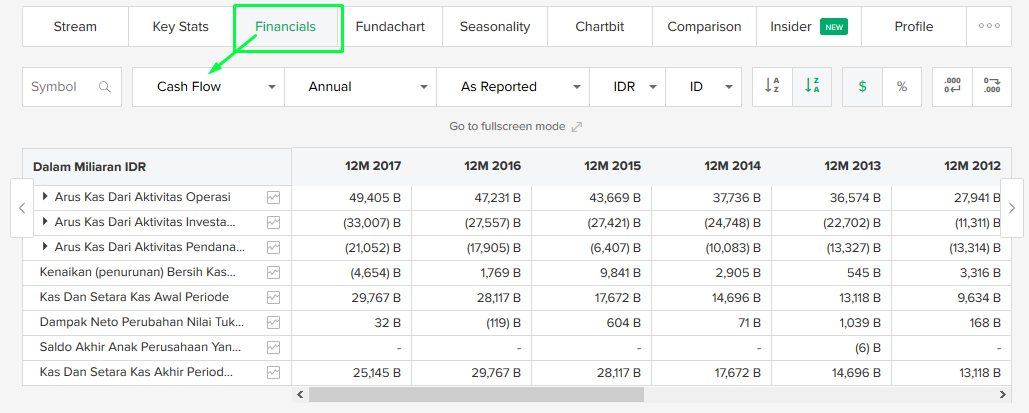Viewport: 1029px width, 413px height.
Task: Show values in percent mode
Action: tap(902, 87)
